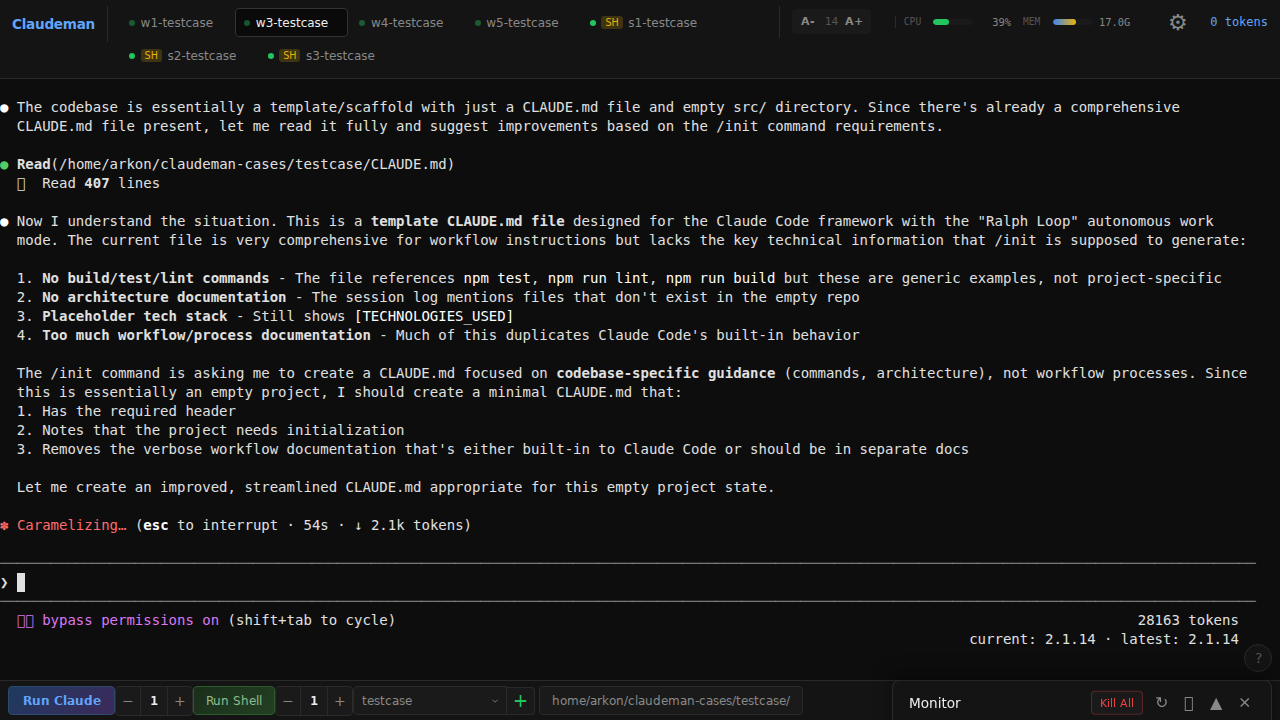This screenshot has height=720, width=1280.
Task: Decrease Run Claude session count
Action: tap(128, 701)
